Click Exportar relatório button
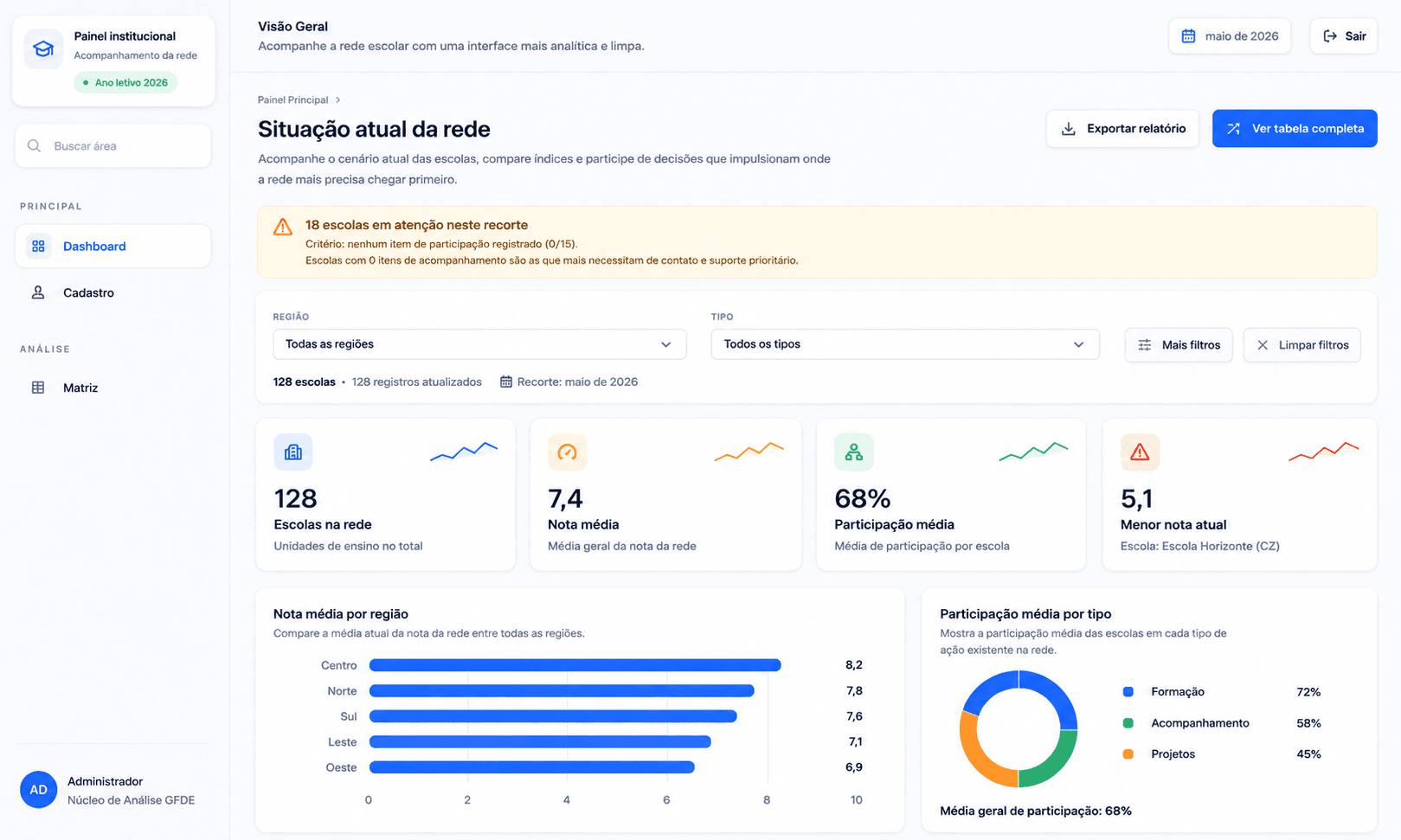The height and width of the screenshot is (840, 1401). coord(1122,129)
